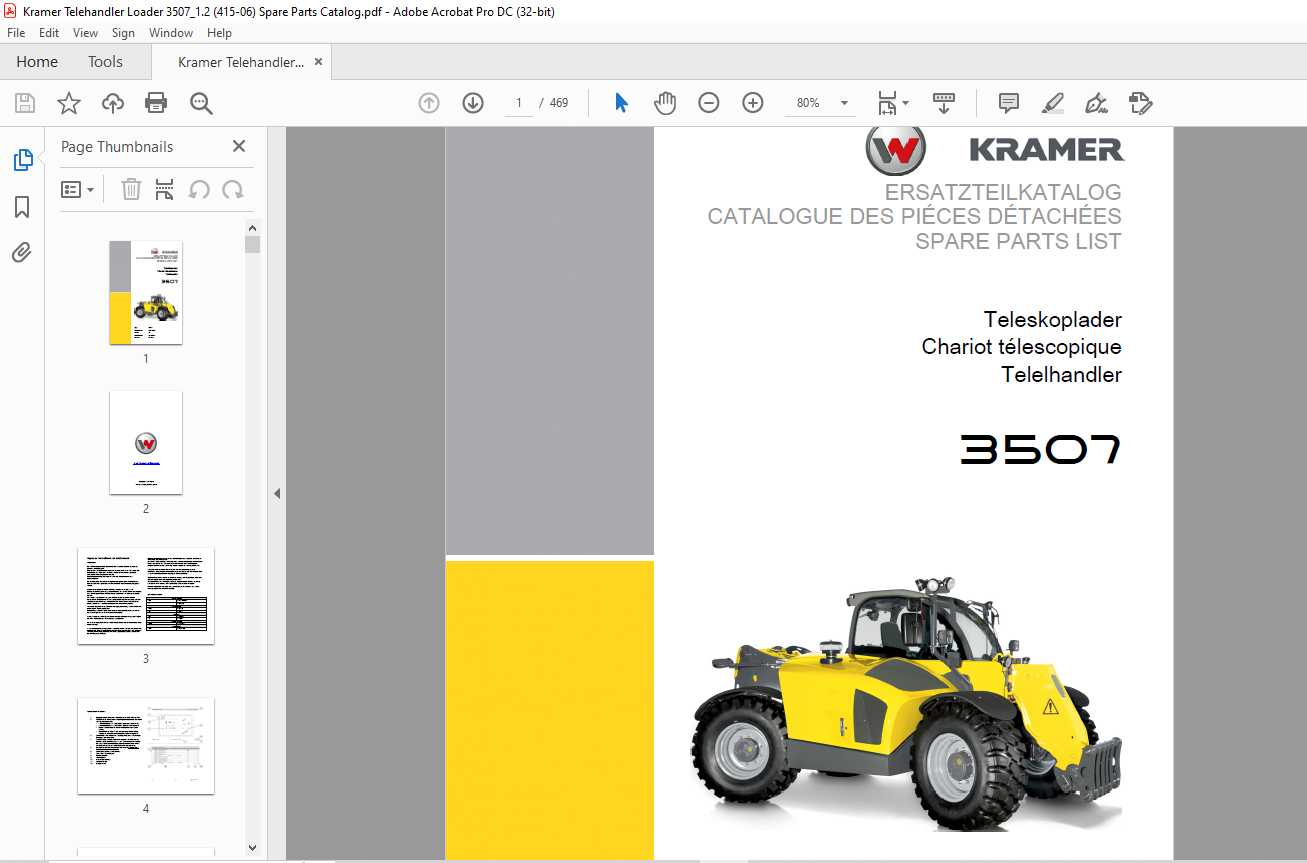Screen dimensions: 1307x863
Task: Open Page Thumbnails sidebar icon
Action: click(x=22, y=160)
